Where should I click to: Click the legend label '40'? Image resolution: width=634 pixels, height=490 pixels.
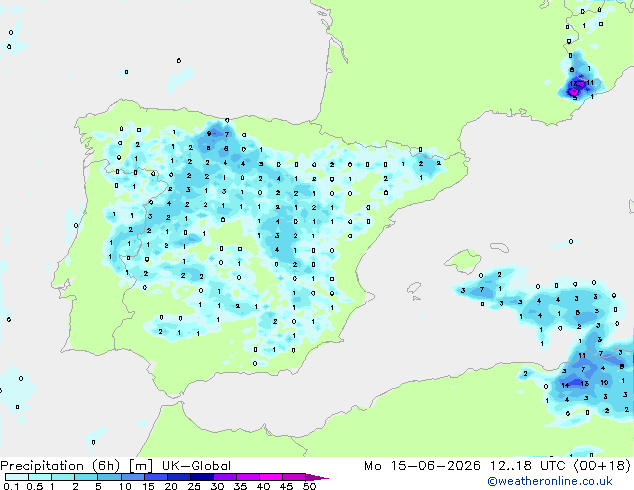click(x=264, y=486)
